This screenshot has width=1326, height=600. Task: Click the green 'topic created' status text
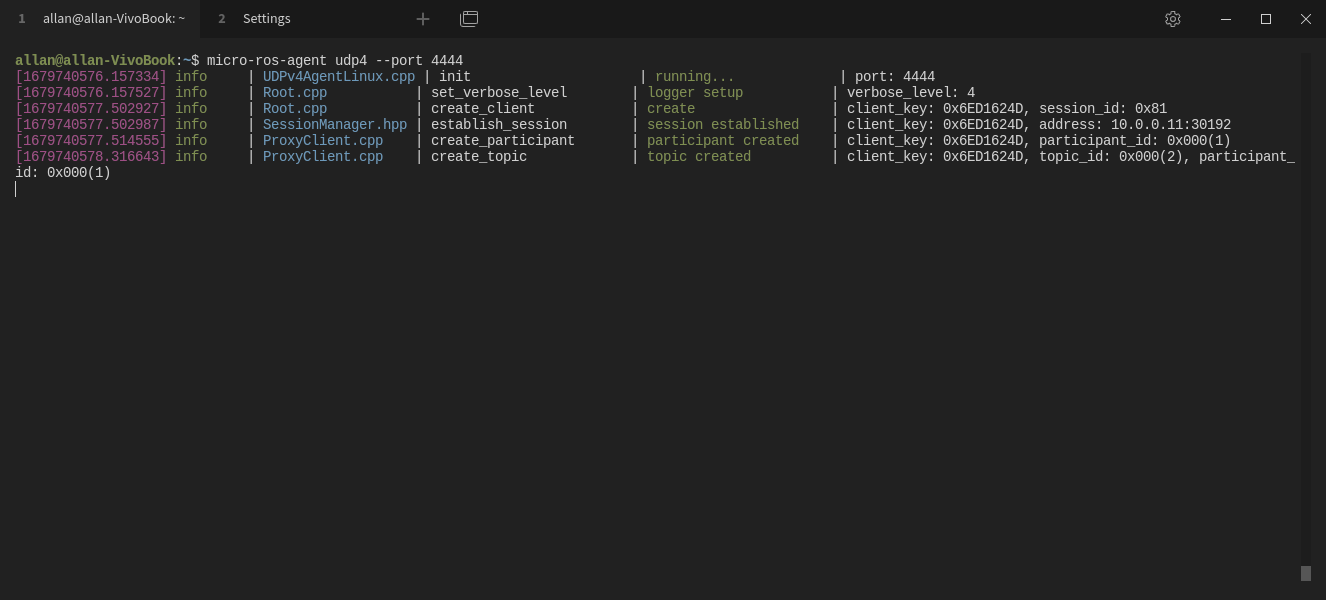point(699,156)
